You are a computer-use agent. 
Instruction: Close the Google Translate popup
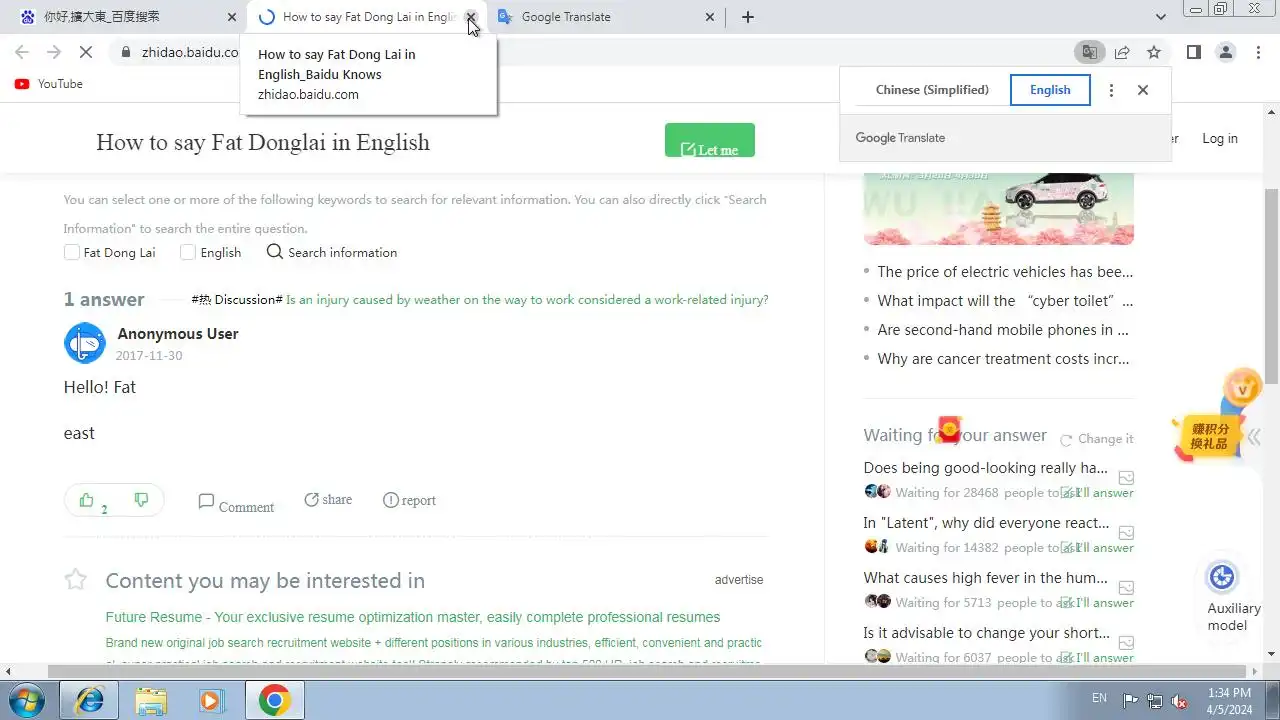pos(1143,90)
